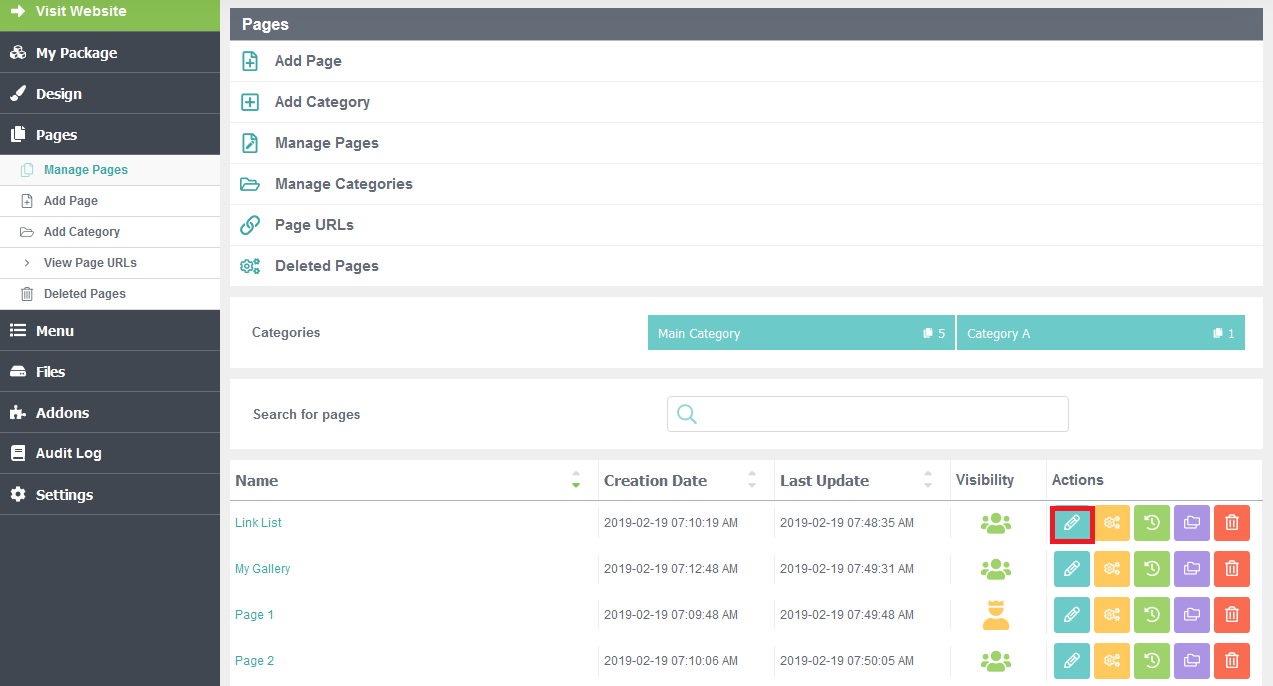
Task: Collapse the Pages sidebar section
Action: pos(110,135)
